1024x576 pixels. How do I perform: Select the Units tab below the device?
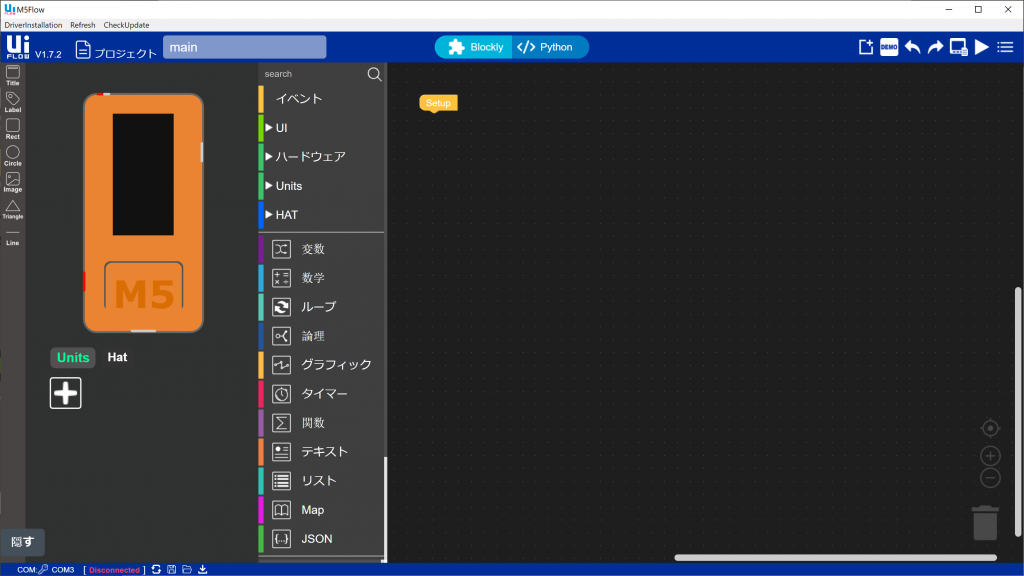pyautogui.click(x=72, y=357)
